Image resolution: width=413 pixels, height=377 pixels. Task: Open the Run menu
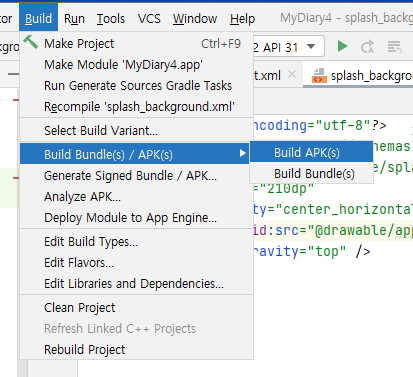(74, 18)
